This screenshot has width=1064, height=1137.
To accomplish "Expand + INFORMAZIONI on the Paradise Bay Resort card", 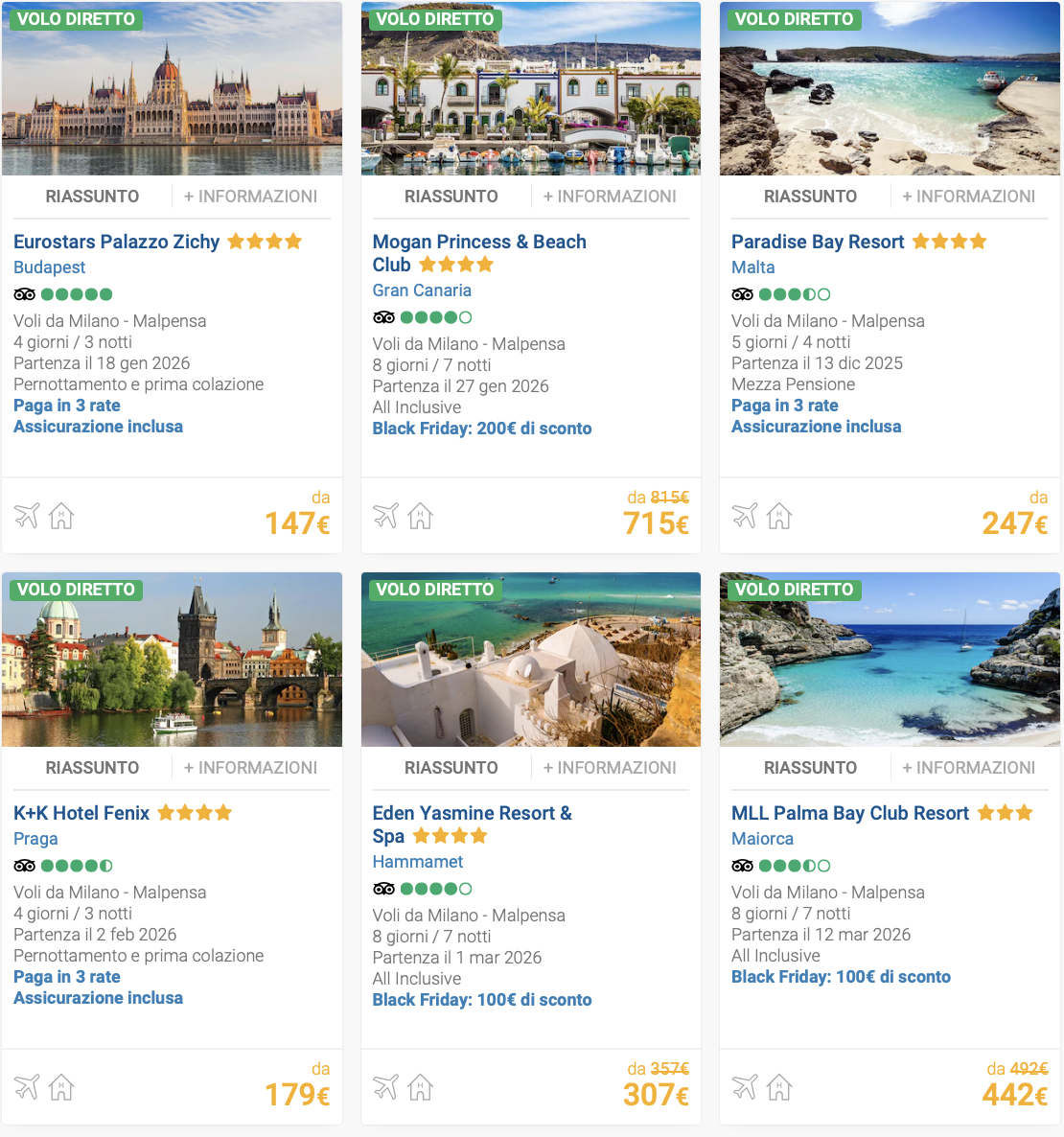I will click(x=968, y=196).
